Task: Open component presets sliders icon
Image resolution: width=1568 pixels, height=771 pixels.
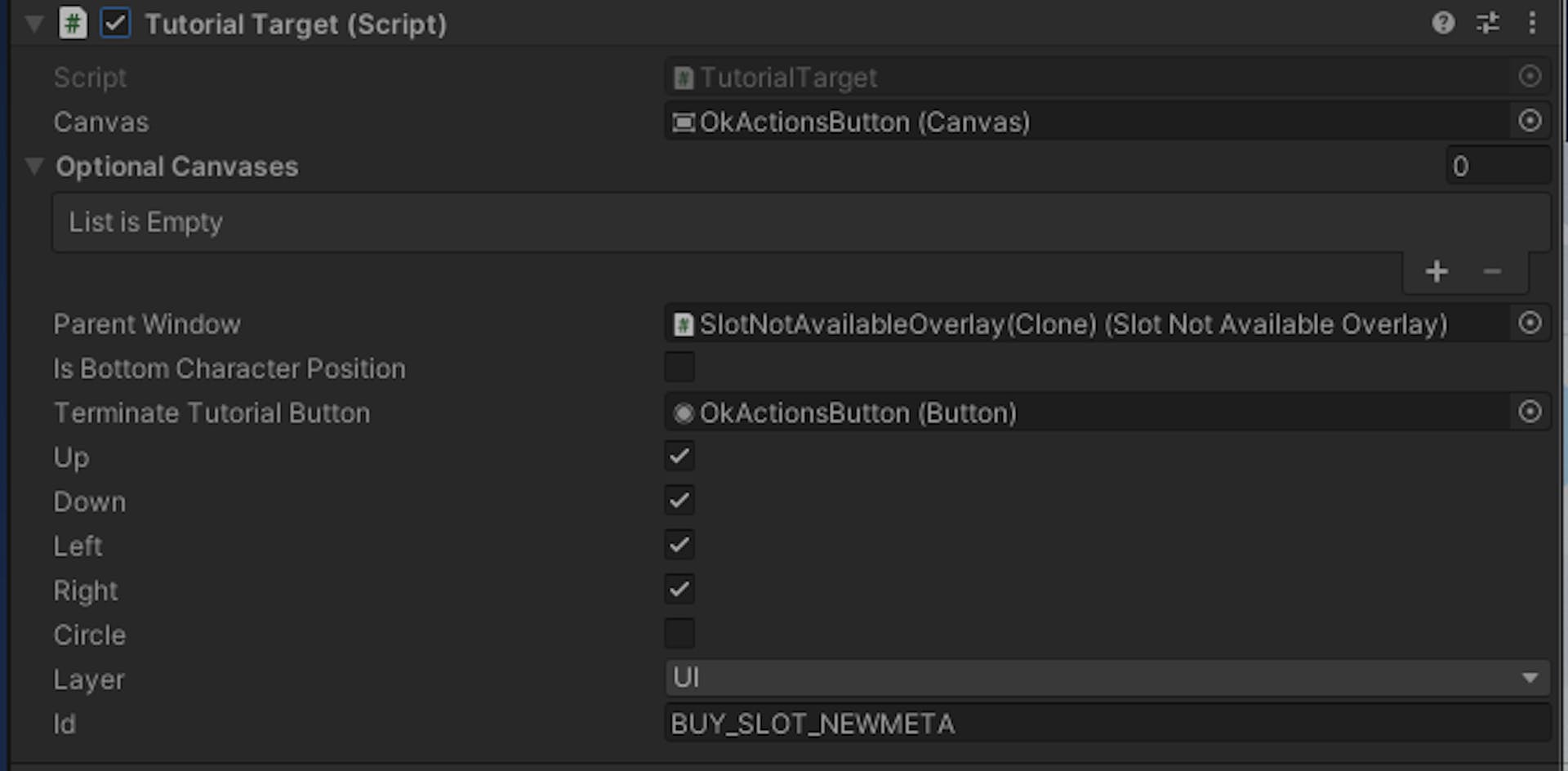Action: click(x=1488, y=23)
